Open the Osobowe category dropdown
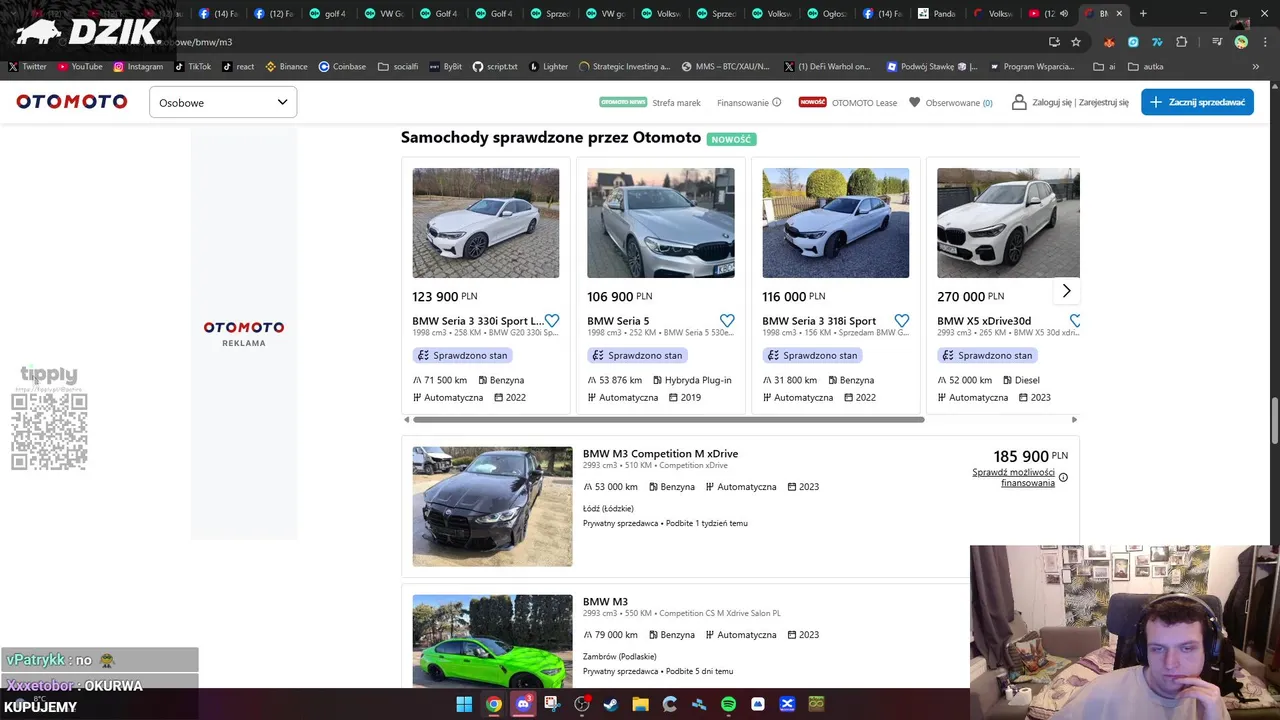Viewport: 1280px width, 720px height. pyautogui.click(x=223, y=102)
